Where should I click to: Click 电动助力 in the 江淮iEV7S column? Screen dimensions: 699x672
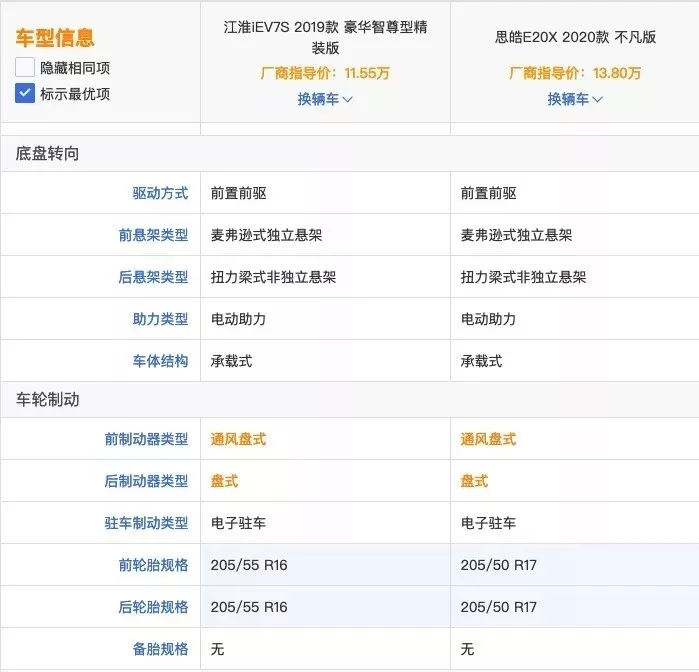[238, 319]
